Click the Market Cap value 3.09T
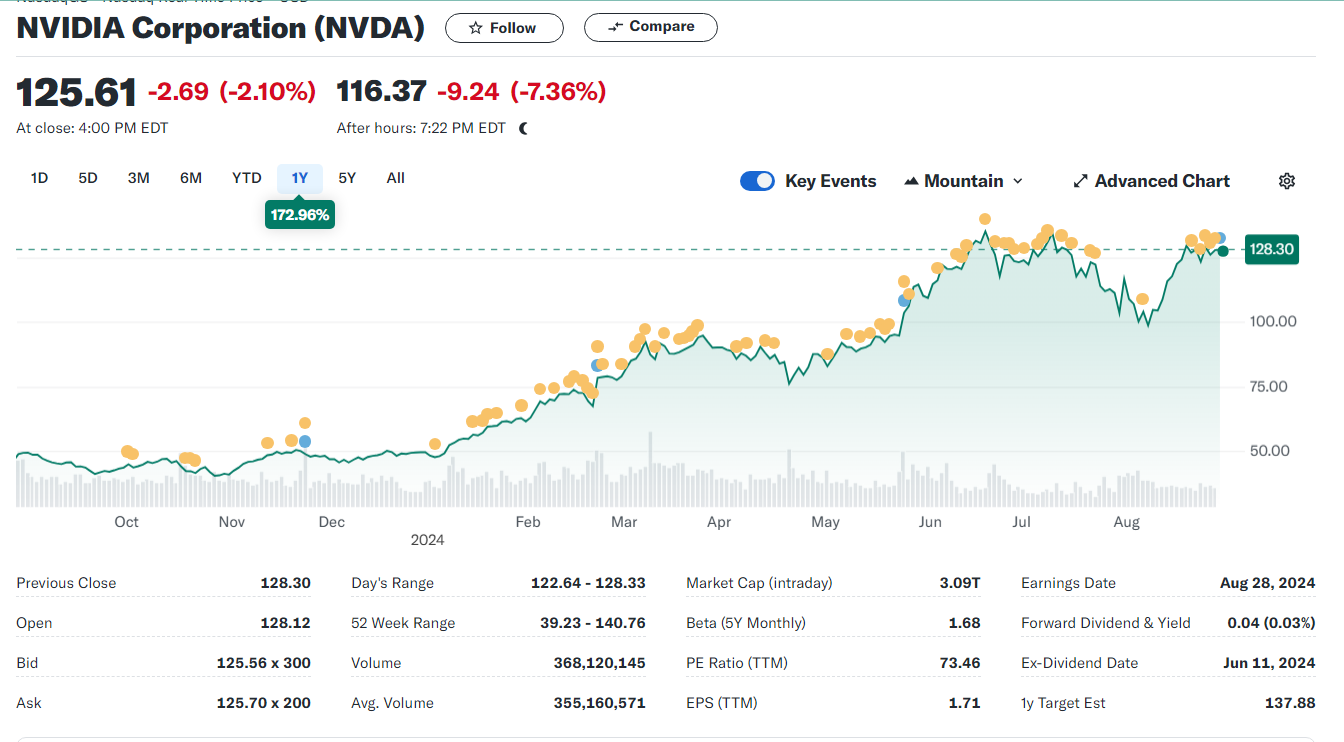This screenshot has width=1344, height=742. click(960, 583)
